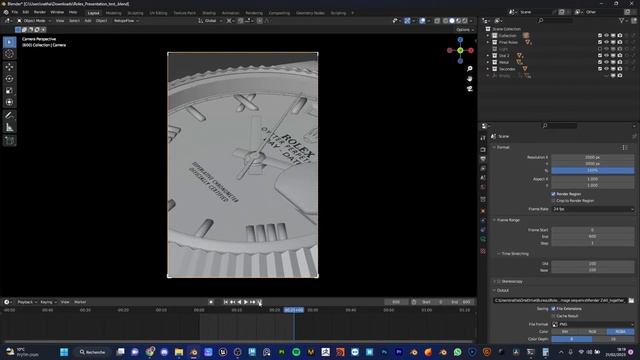The width and height of the screenshot is (640, 360).
Task: Select the Scale tool
Action: coord(9,91)
